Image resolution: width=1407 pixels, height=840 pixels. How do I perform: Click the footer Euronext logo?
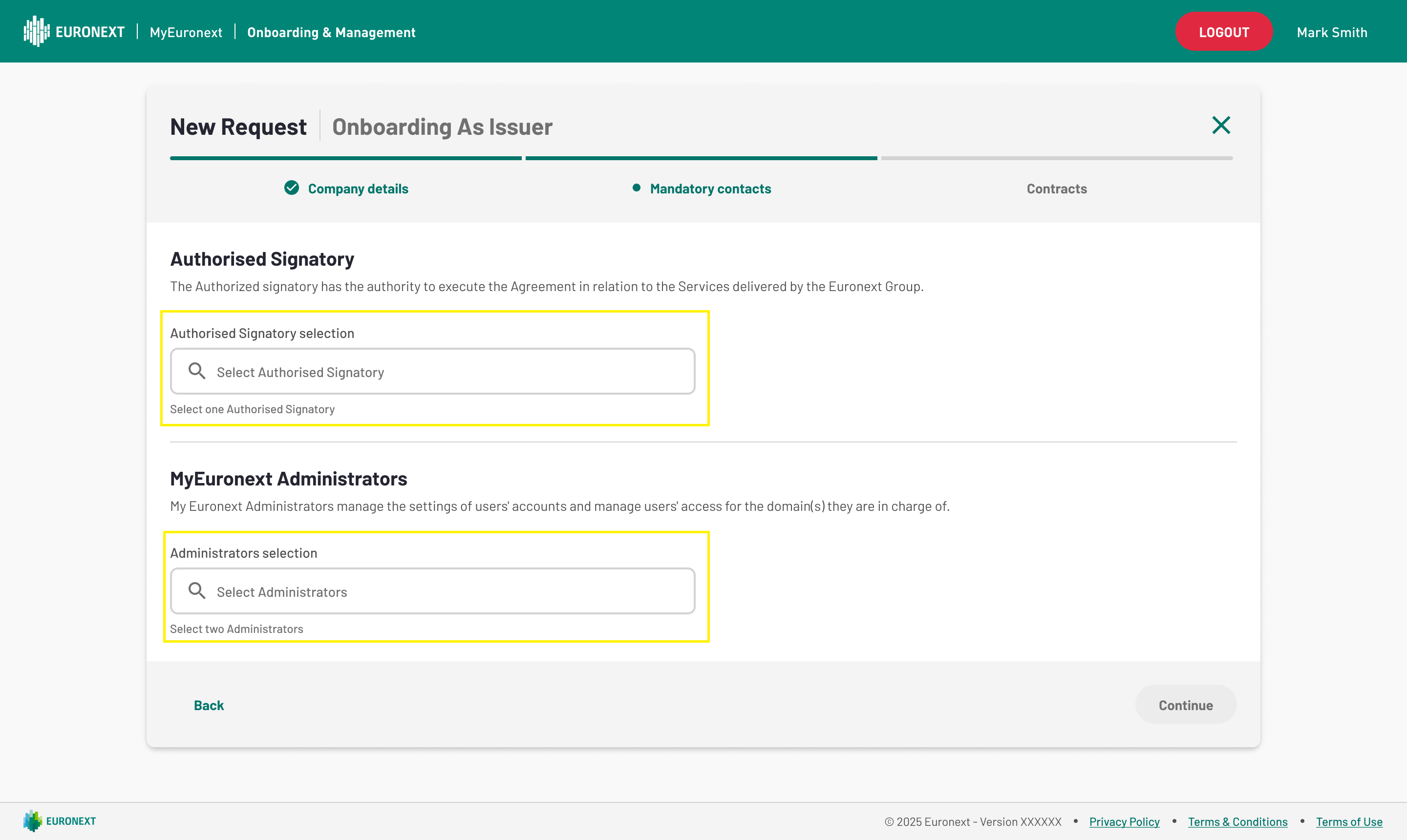point(60,821)
